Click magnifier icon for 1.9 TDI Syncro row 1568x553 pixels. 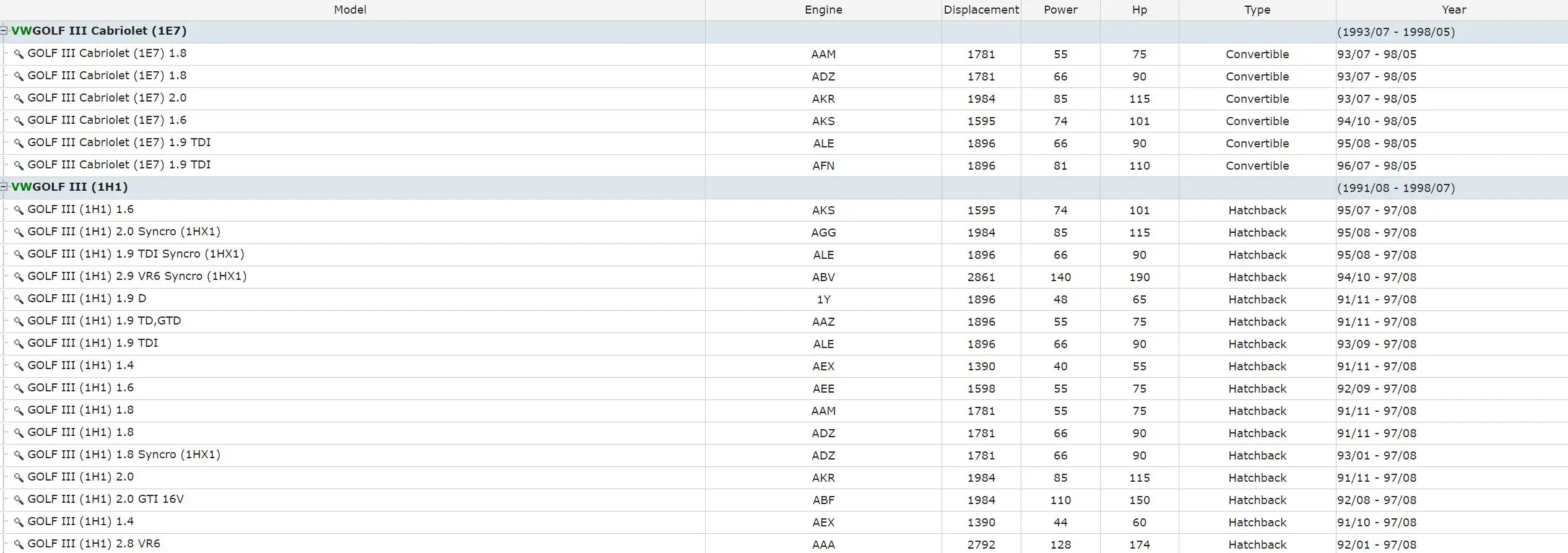point(19,255)
